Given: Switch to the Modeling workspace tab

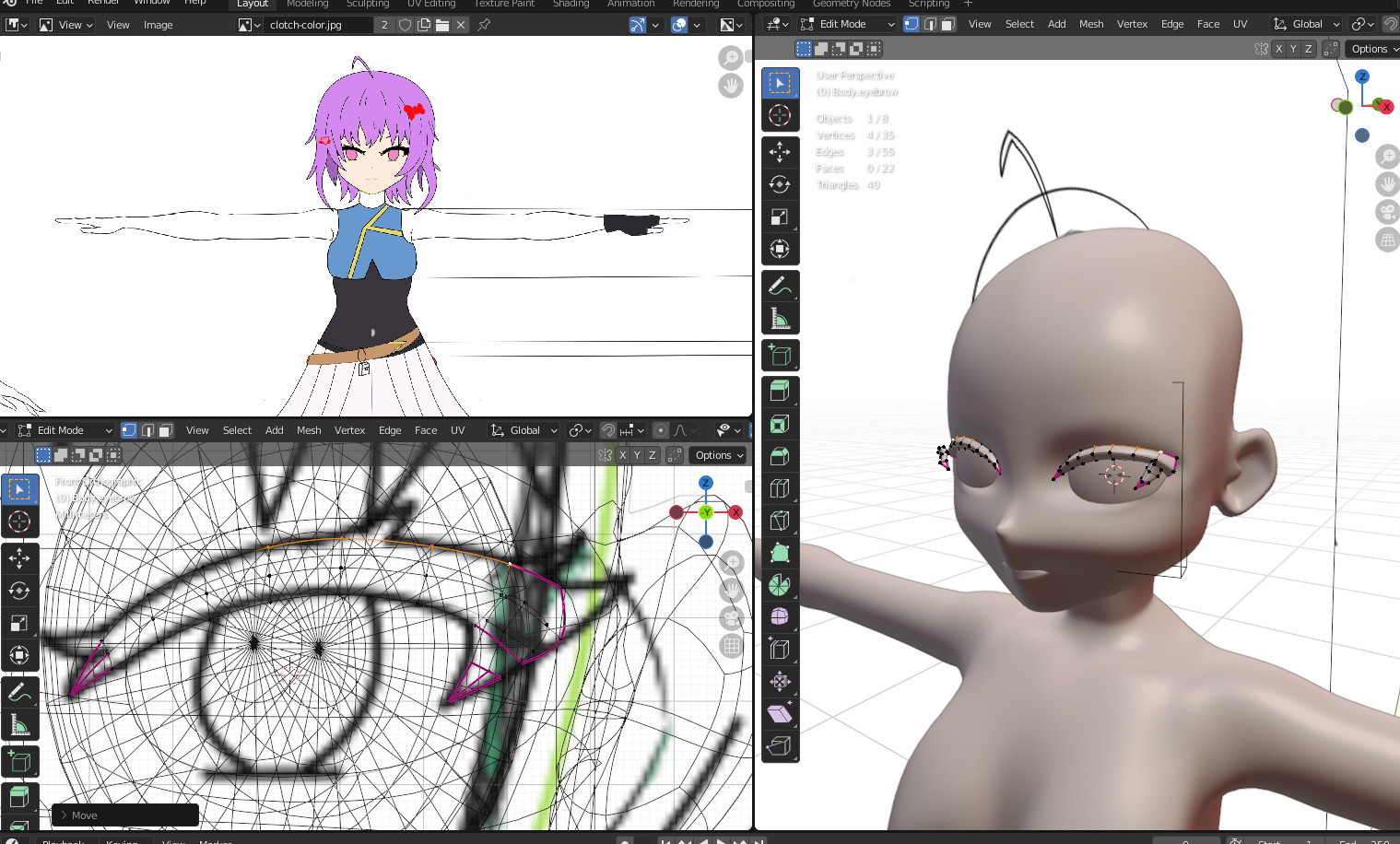Looking at the screenshot, I should pyautogui.click(x=307, y=4).
